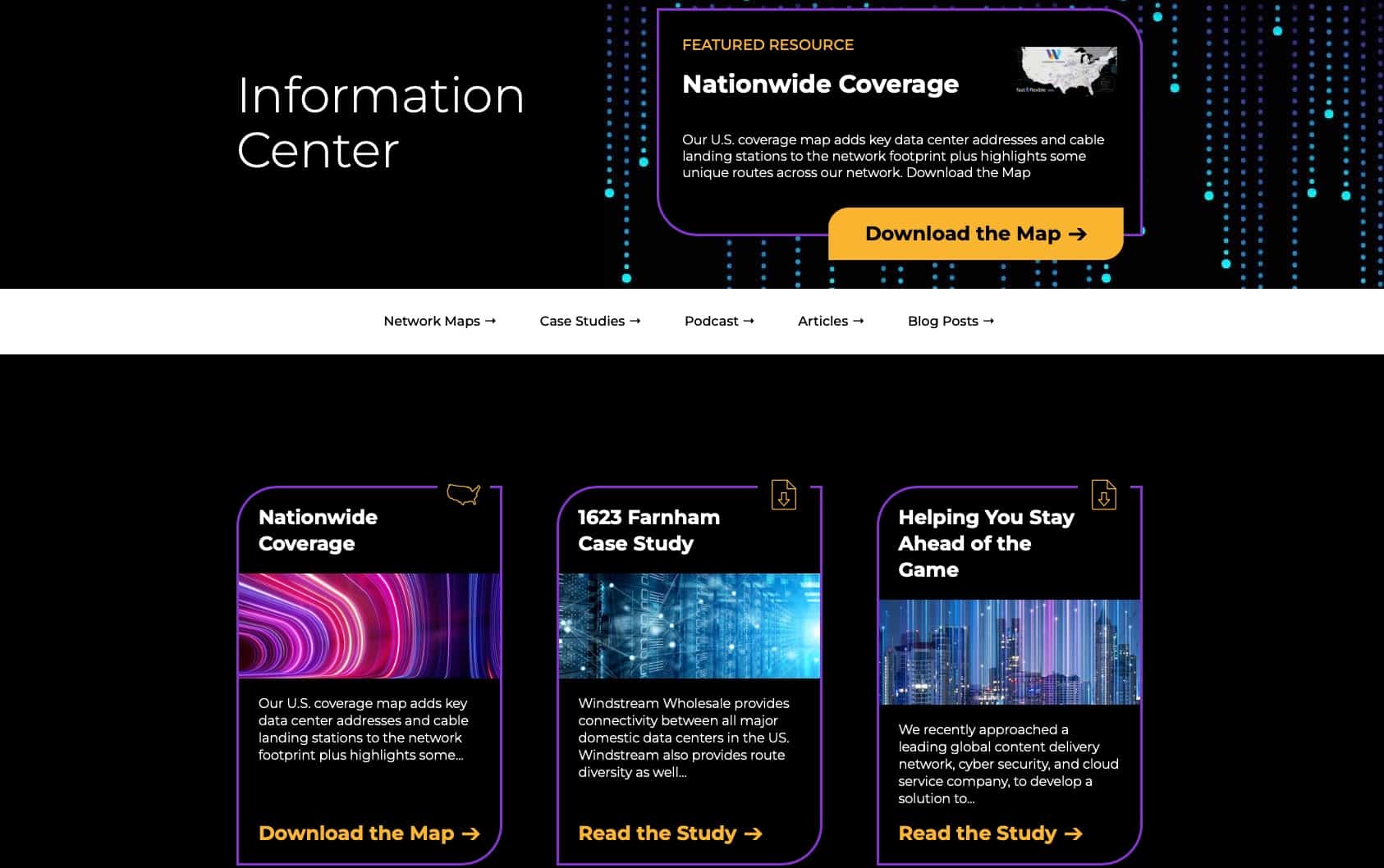
Task: Open the featured coverage map thumbnail
Action: [x=1065, y=71]
